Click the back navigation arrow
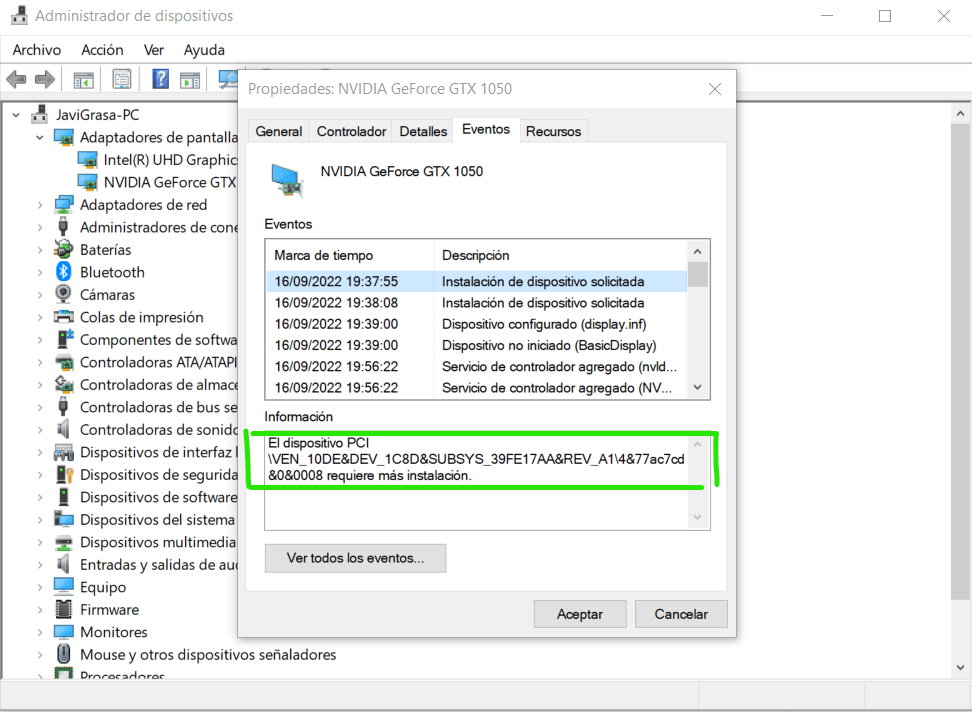 tap(16, 78)
